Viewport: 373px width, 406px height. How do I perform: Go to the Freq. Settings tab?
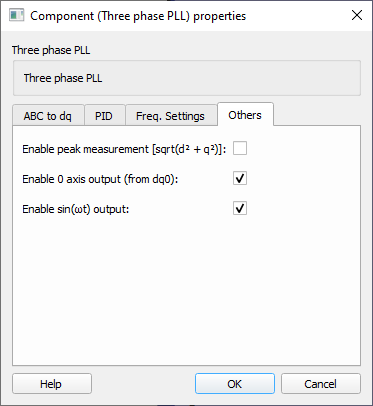171,116
